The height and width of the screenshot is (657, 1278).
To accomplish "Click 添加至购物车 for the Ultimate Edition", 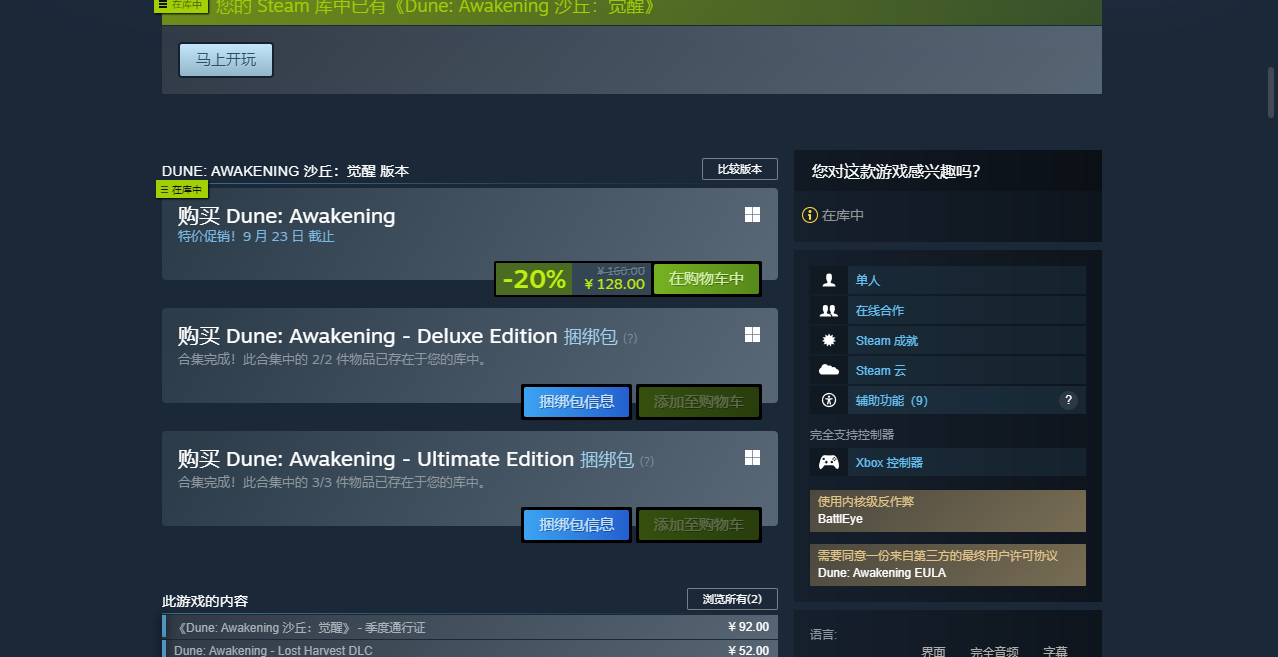I will [699, 525].
